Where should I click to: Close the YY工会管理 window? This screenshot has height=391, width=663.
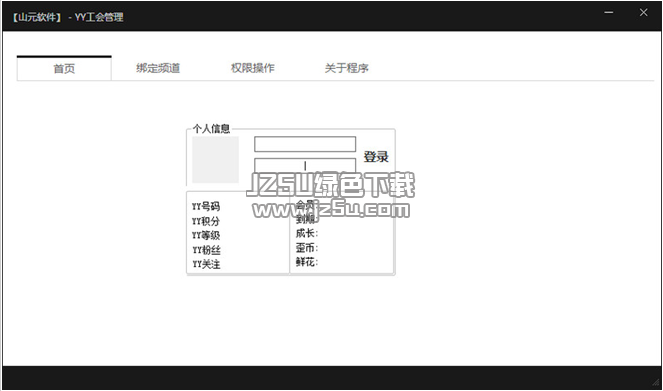coord(644,13)
